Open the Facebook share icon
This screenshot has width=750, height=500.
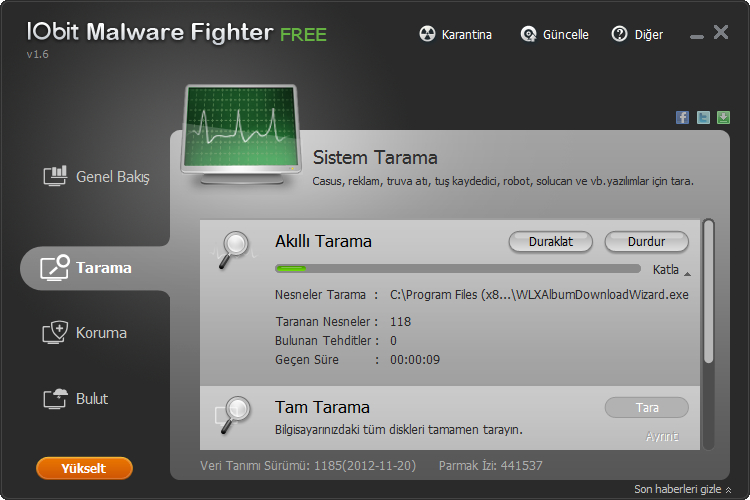tap(682, 117)
